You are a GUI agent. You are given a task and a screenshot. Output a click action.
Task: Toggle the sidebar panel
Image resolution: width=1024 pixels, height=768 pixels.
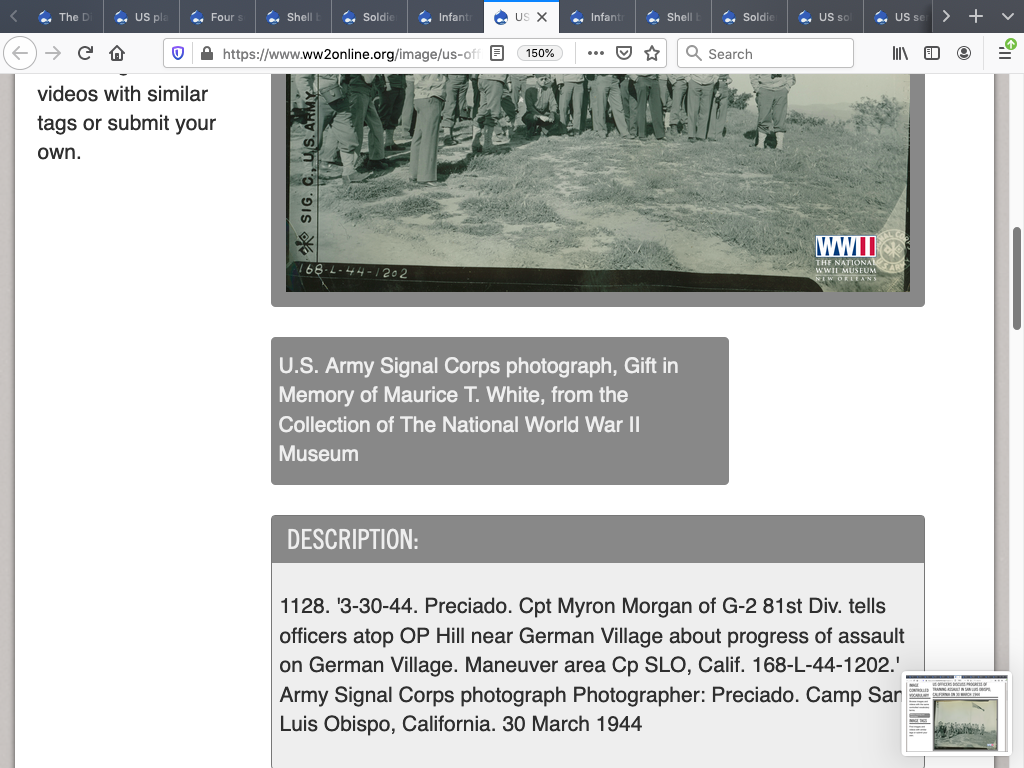point(932,53)
